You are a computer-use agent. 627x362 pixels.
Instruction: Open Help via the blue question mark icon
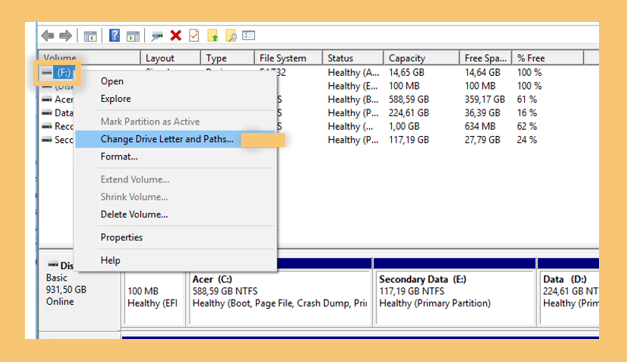(114, 36)
